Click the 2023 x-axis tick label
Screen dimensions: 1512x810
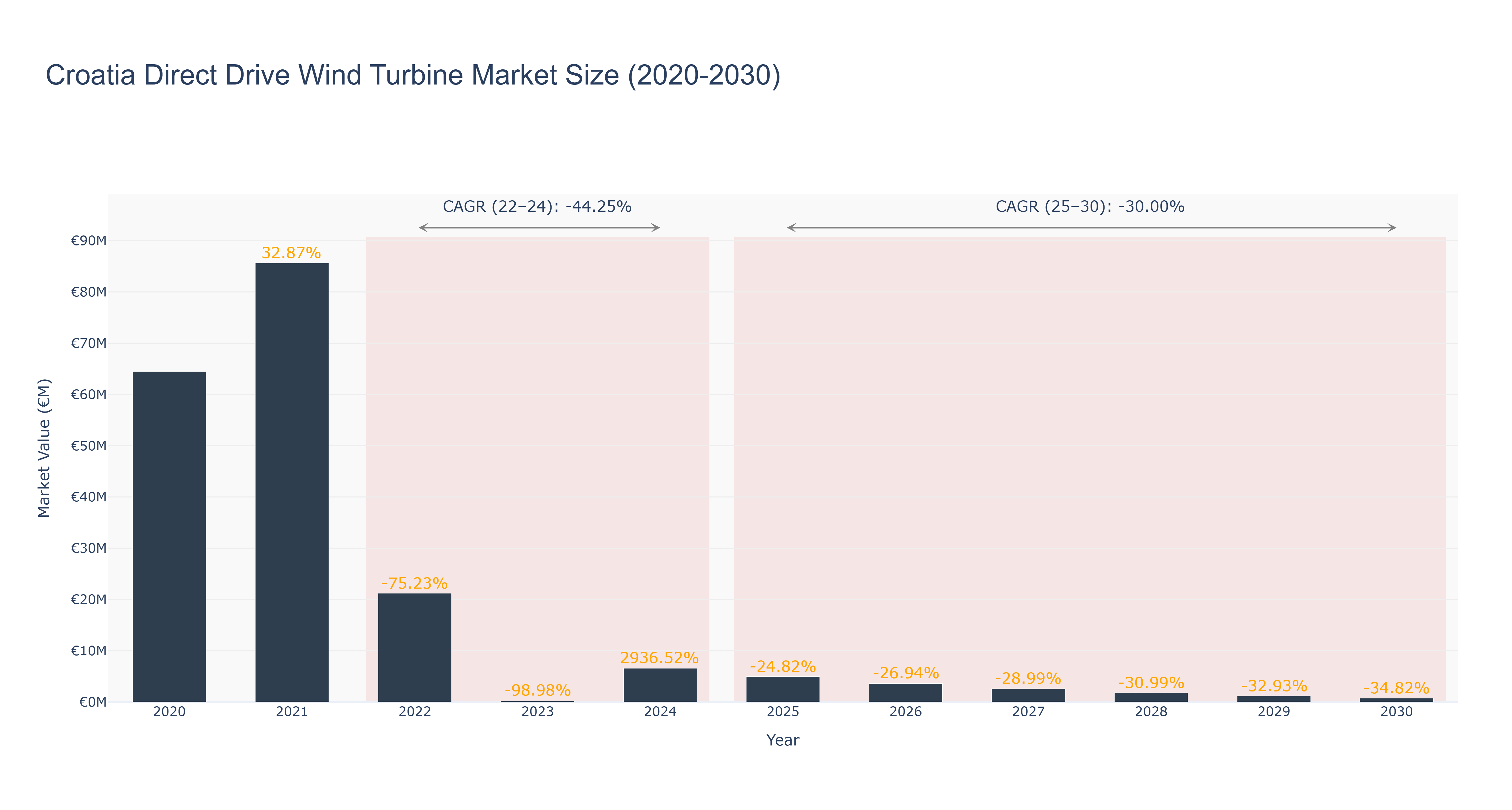pos(537,712)
